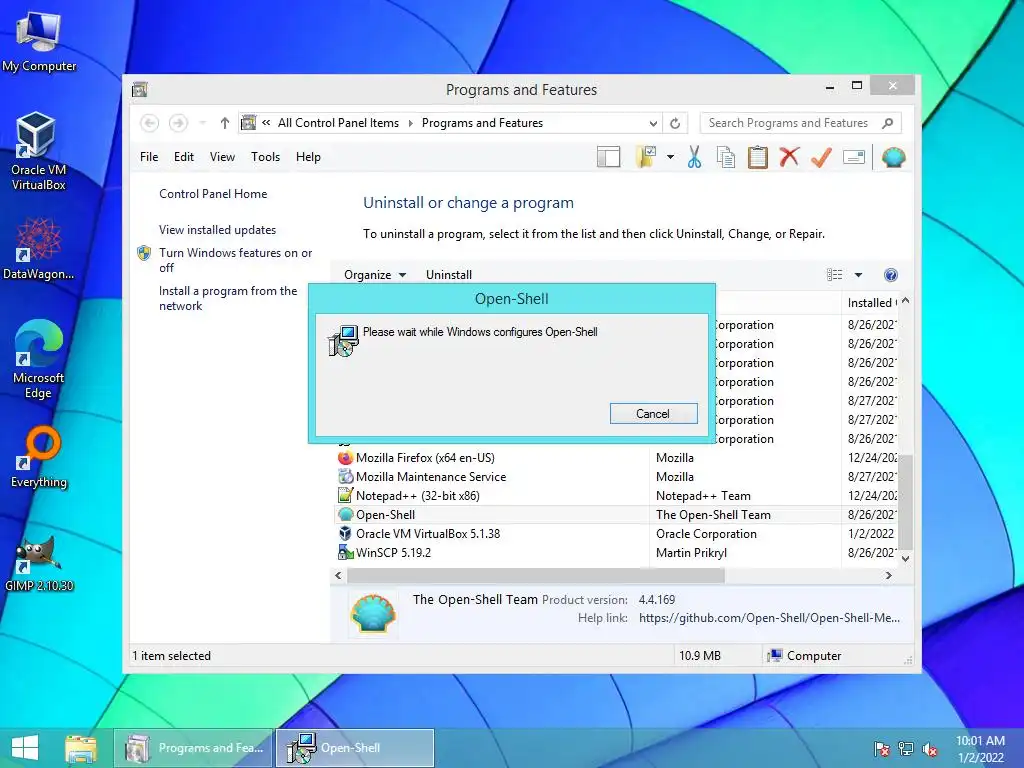Screen dimensions: 1024x768
Task: Go up one level with Up arrow
Action: pyautogui.click(x=225, y=123)
